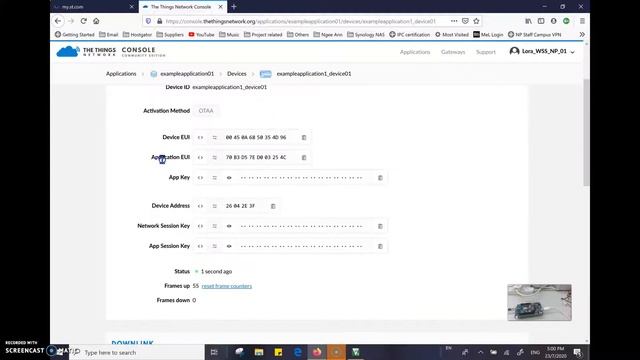Open the YouTube bookmark
This screenshot has height=360, width=640.
pyautogui.click(x=201, y=35)
